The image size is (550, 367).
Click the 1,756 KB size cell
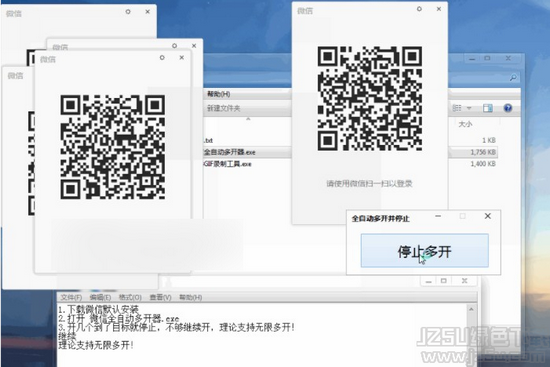coord(483,152)
